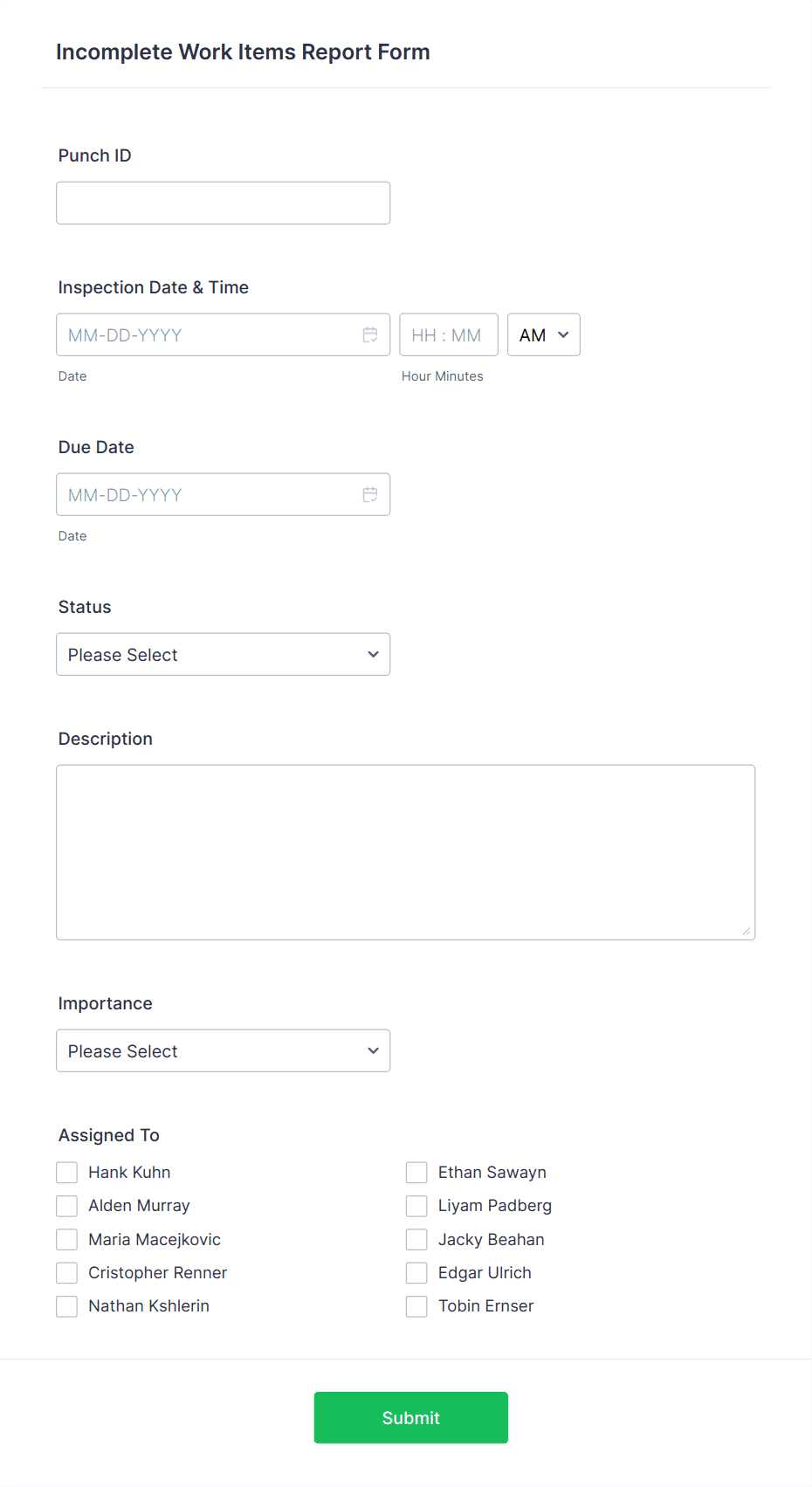Click the Due Date calendar icon
This screenshot has width=812, height=1487.
click(x=369, y=494)
